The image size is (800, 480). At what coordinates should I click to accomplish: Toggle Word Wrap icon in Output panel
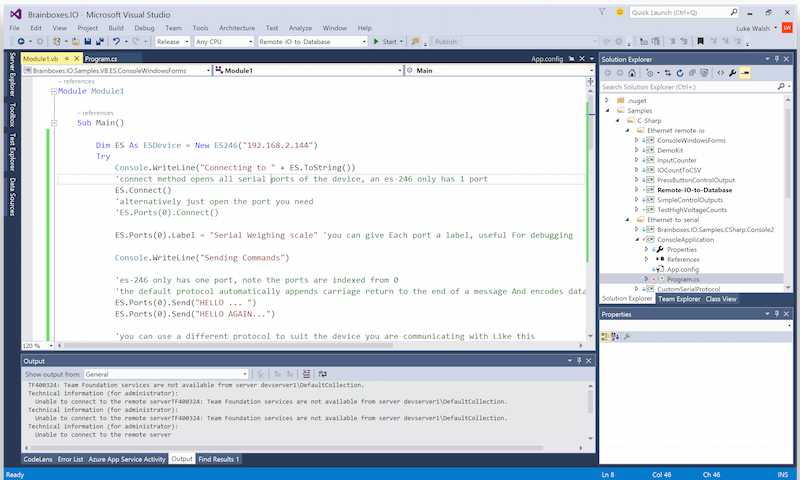pyautogui.click(x=322, y=374)
